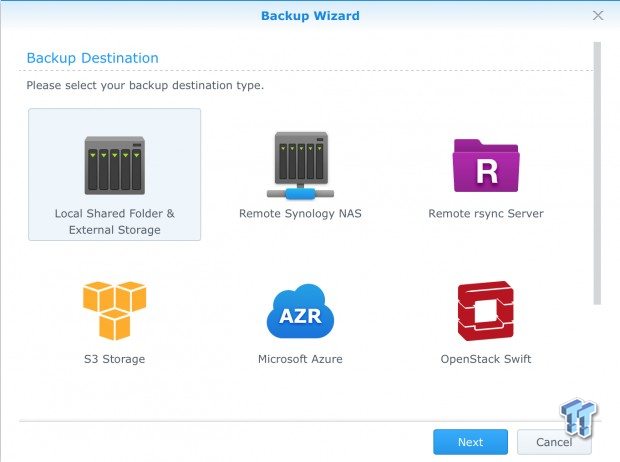Viewport: 620px width, 462px height.
Task: Cancel the Backup Wizard
Action: coord(554,442)
